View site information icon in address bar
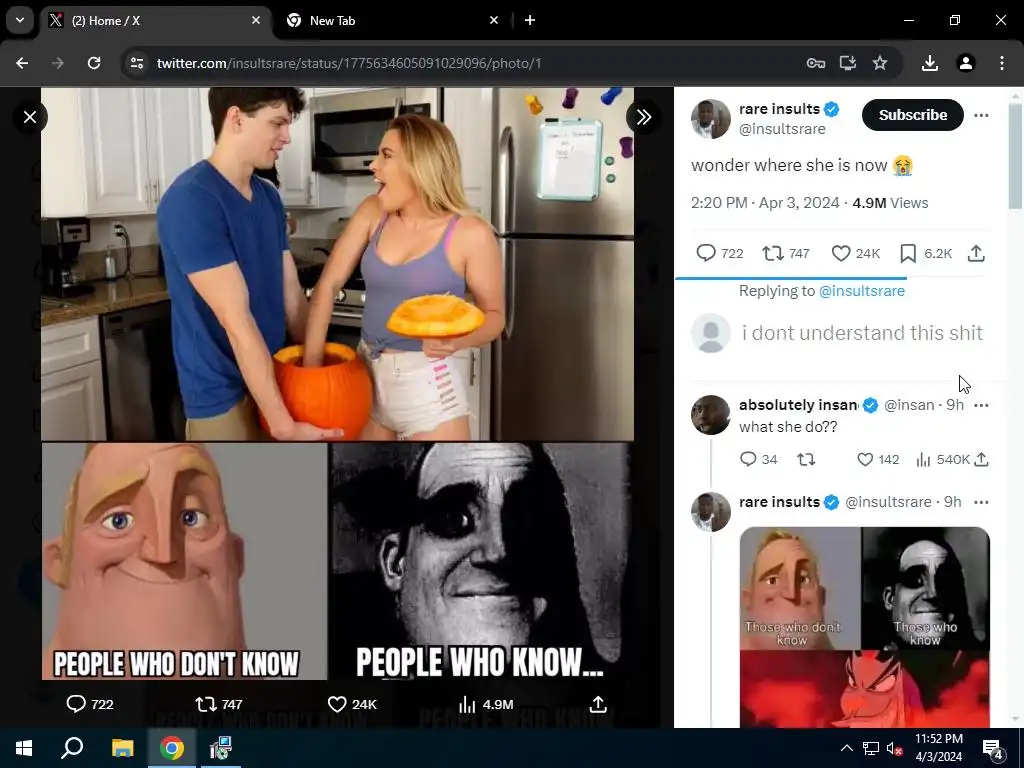The width and height of the screenshot is (1024, 768). (137, 63)
